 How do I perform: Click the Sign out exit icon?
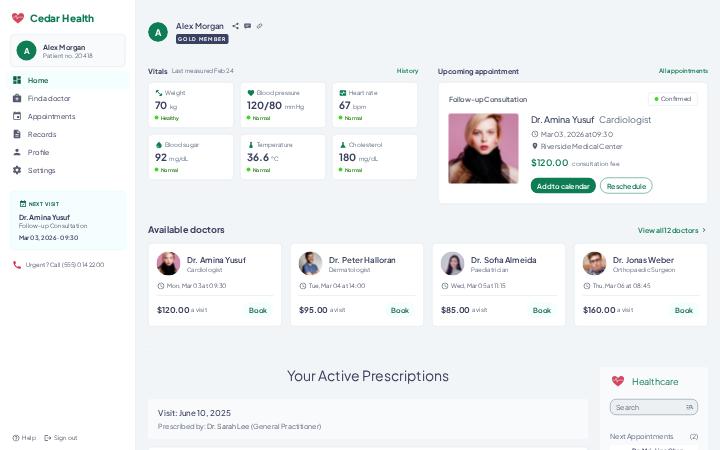coord(47,438)
